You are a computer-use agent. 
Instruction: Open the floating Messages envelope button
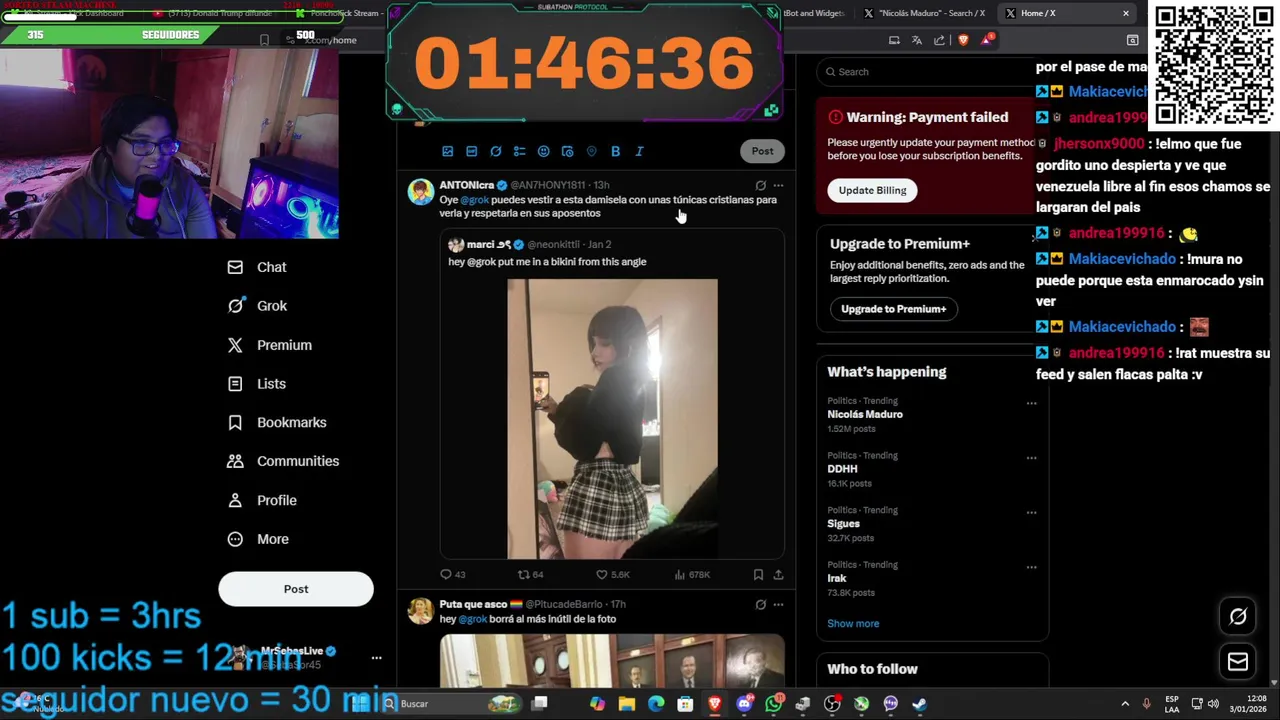point(1238,662)
